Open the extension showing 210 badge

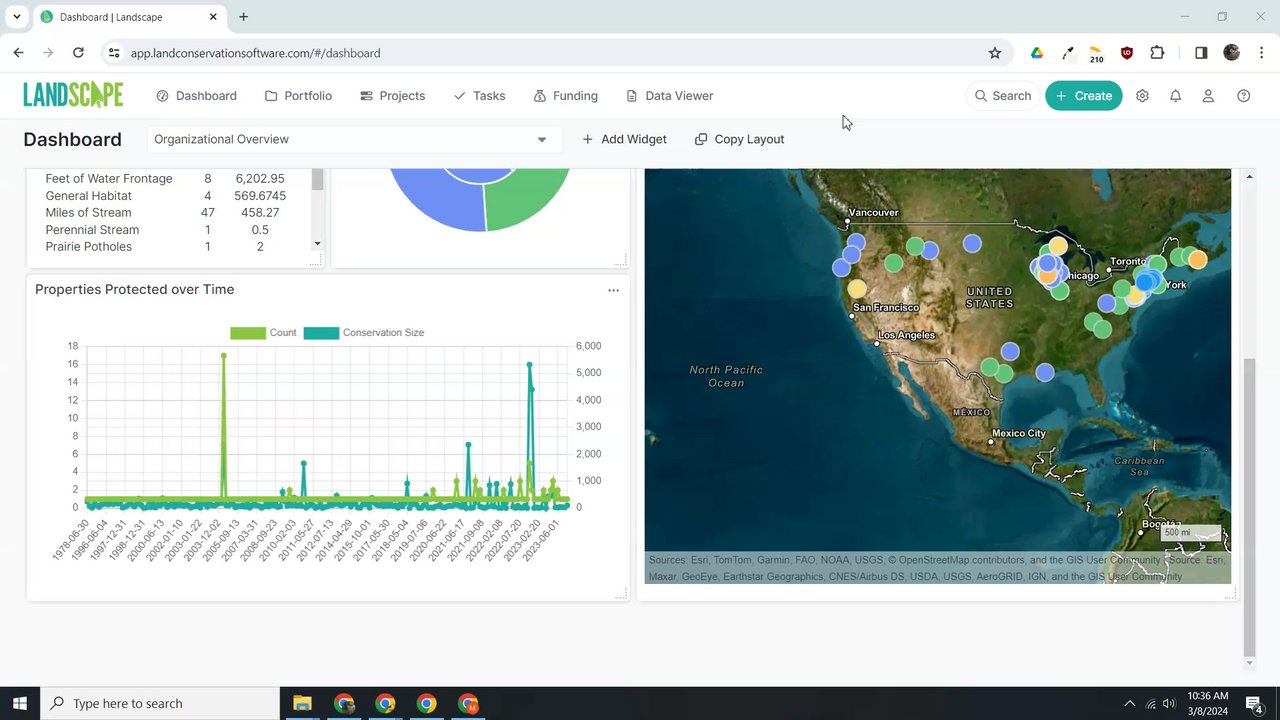pos(1097,54)
